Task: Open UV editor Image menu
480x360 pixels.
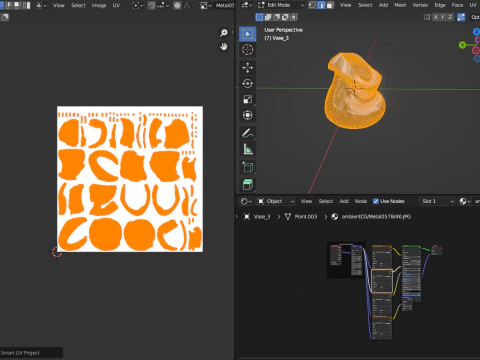Action: pos(99,5)
